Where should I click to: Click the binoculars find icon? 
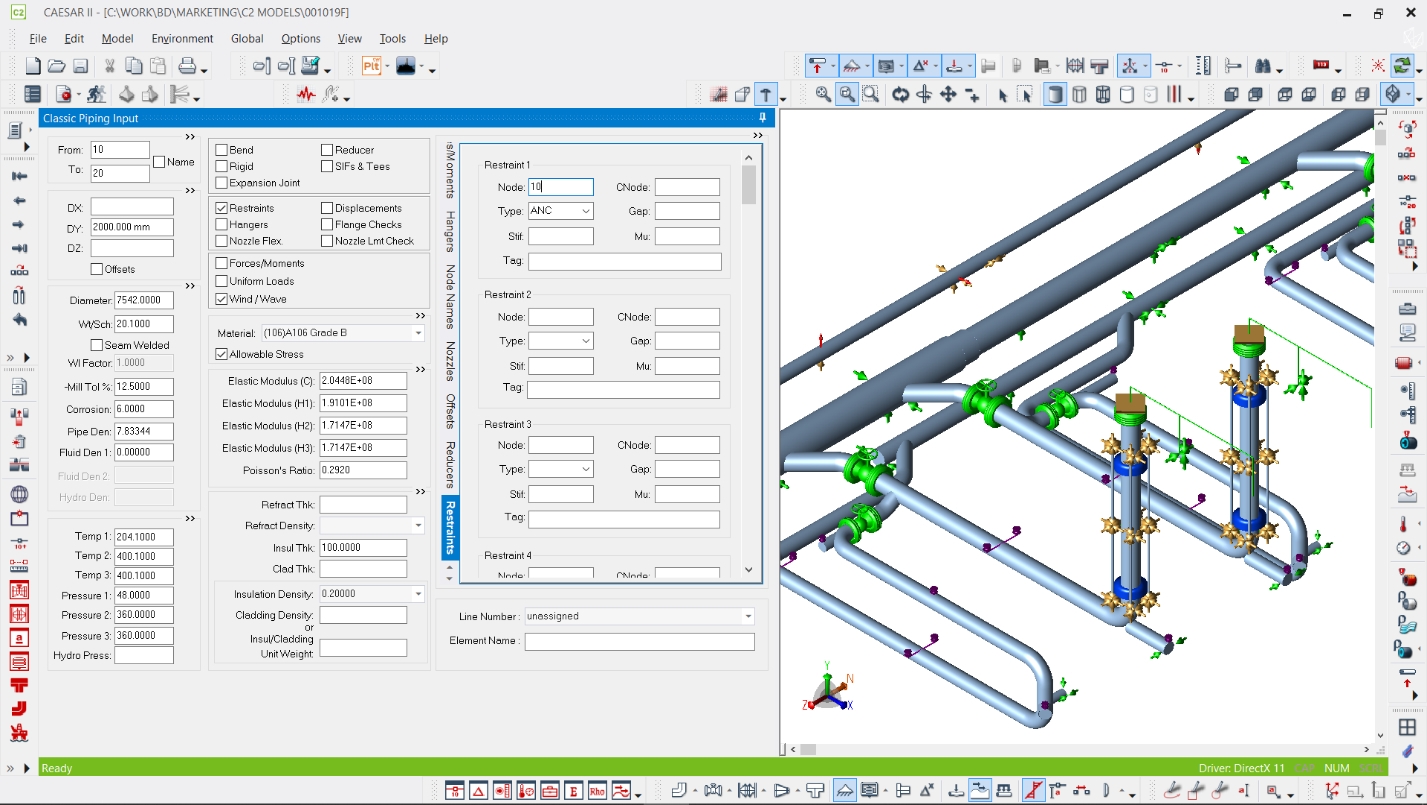pyautogui.click(x=1263, y=66)
